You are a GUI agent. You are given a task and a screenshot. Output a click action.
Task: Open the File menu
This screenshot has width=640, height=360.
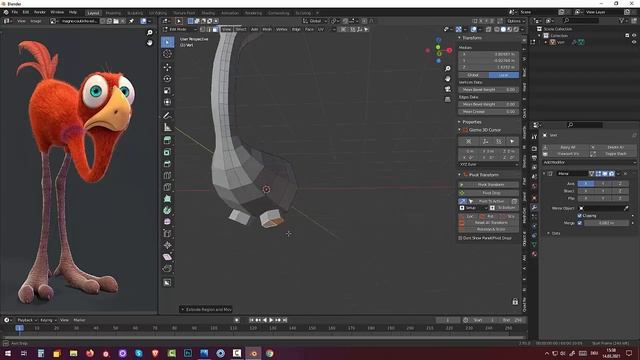15,12
